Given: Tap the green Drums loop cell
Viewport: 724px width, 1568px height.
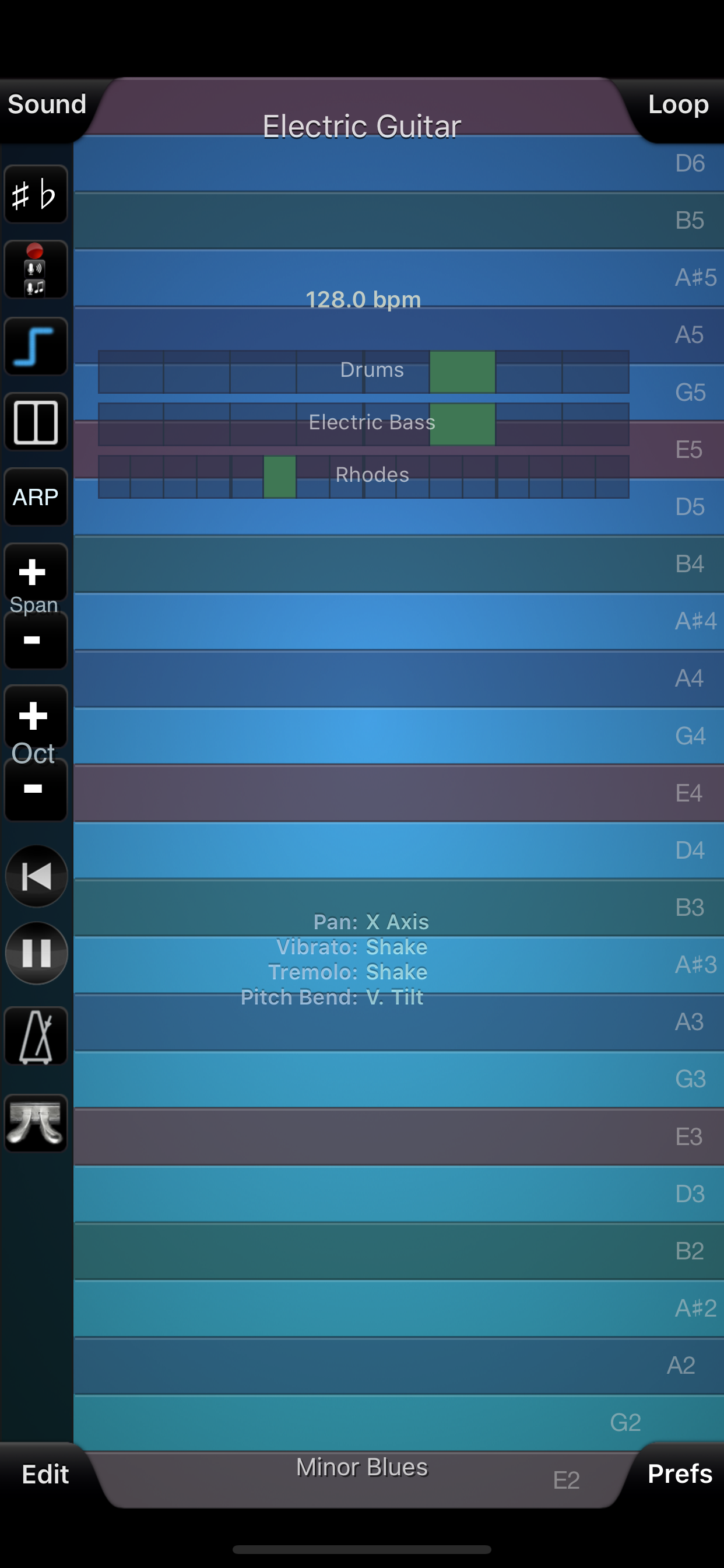Looking at the screenshot, I should point(462,372).
